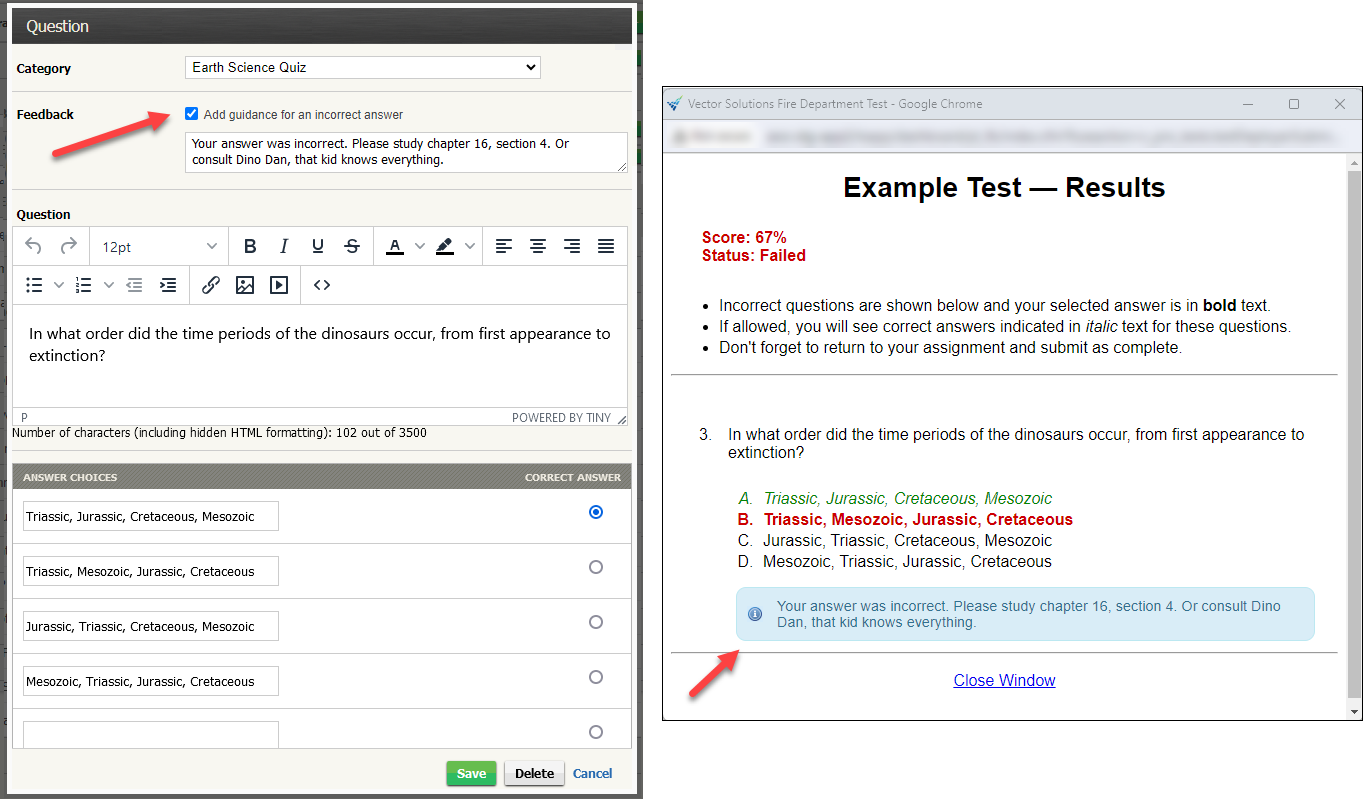Open the 12pt font size dropdown

158,245
